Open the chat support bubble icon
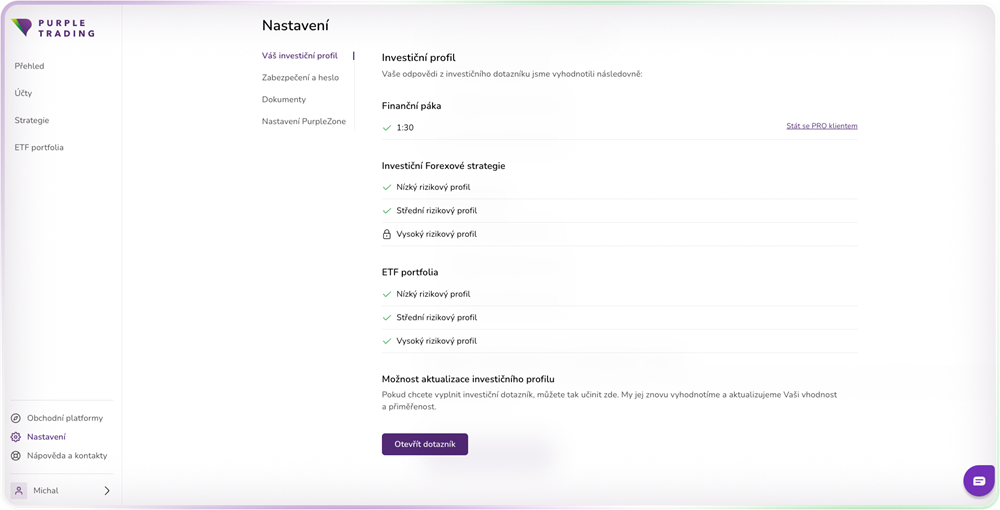This screenshot has width=1000, height=510. coord(979,481)
